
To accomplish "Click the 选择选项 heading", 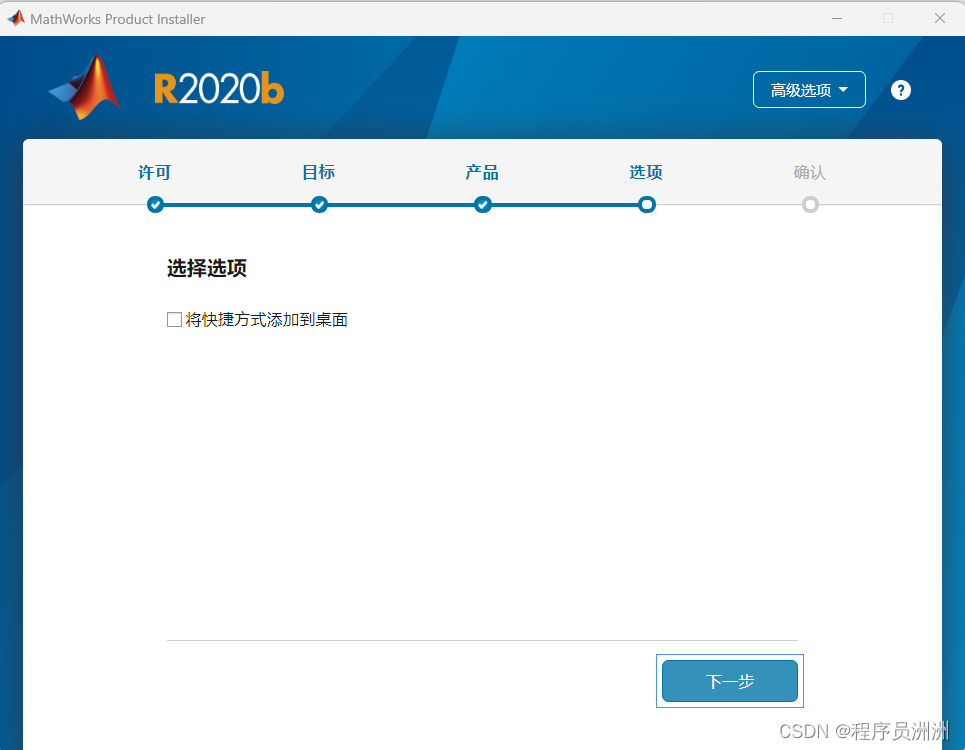I will (x=207, y=268).
